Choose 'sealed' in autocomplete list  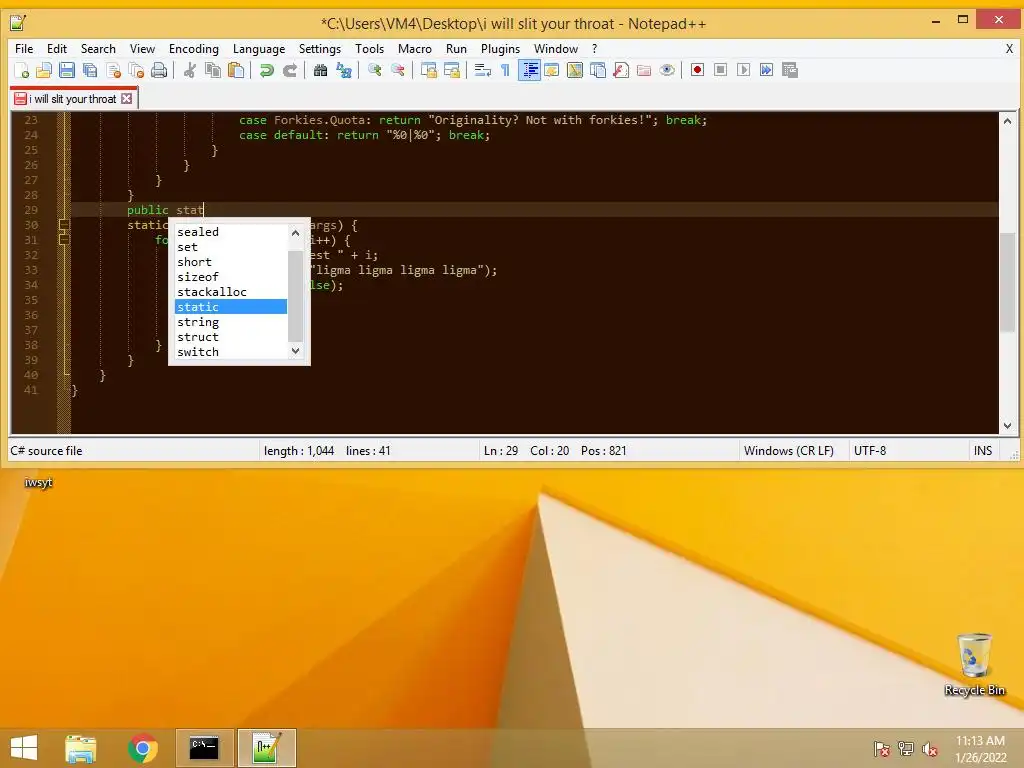231,232
